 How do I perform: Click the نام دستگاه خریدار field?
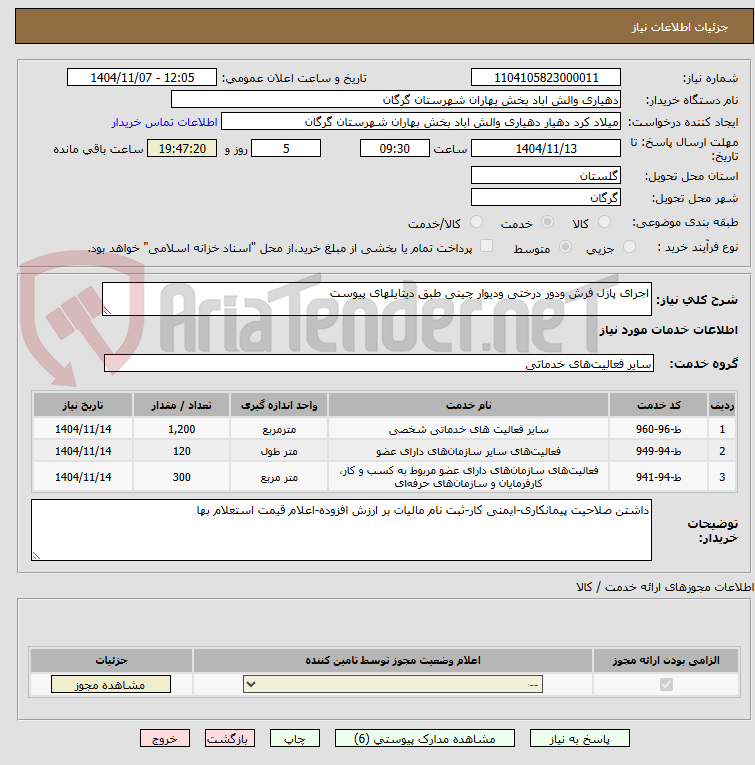tap(396, 100)
